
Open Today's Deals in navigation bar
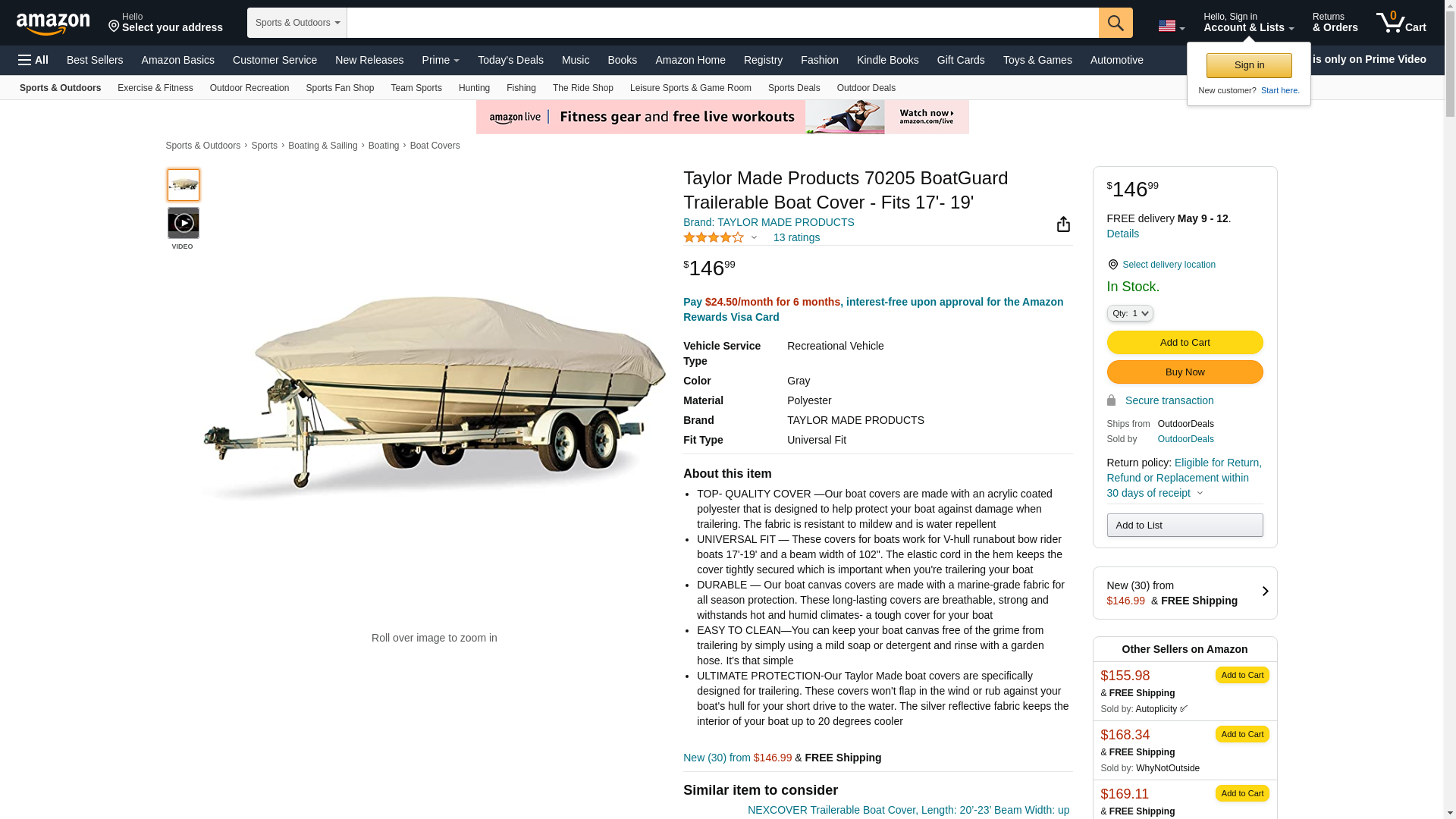click(510, 60)
